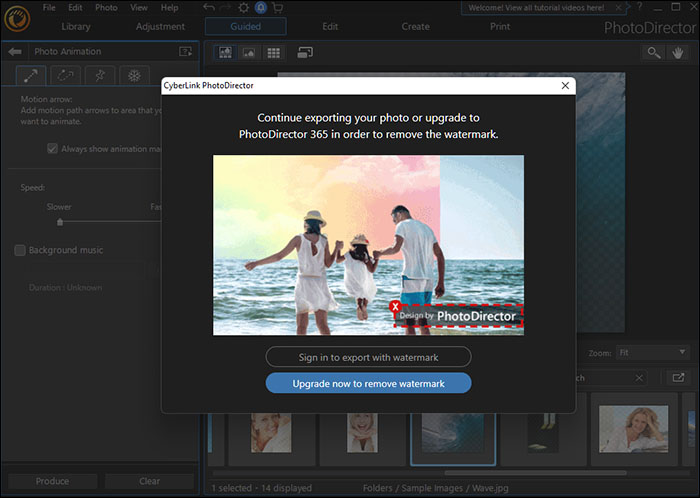Select the Wave.jpg thumbnail in filmstrip
The width and height of the screenshot is (700, 498).
[452, 431]
